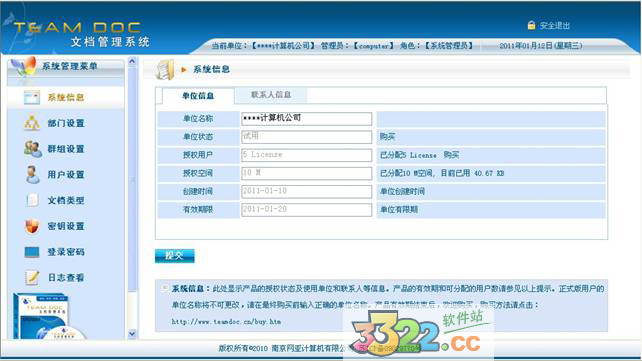Click the 创建时间 field 2011-01-10
This screenshot has height=361, width=642.
[x=306, y=191]
